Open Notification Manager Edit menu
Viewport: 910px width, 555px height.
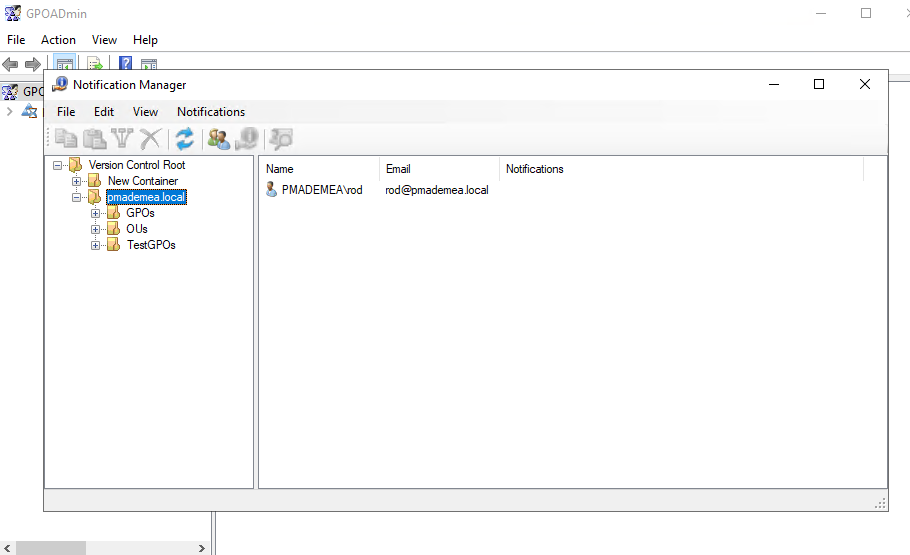104,111
